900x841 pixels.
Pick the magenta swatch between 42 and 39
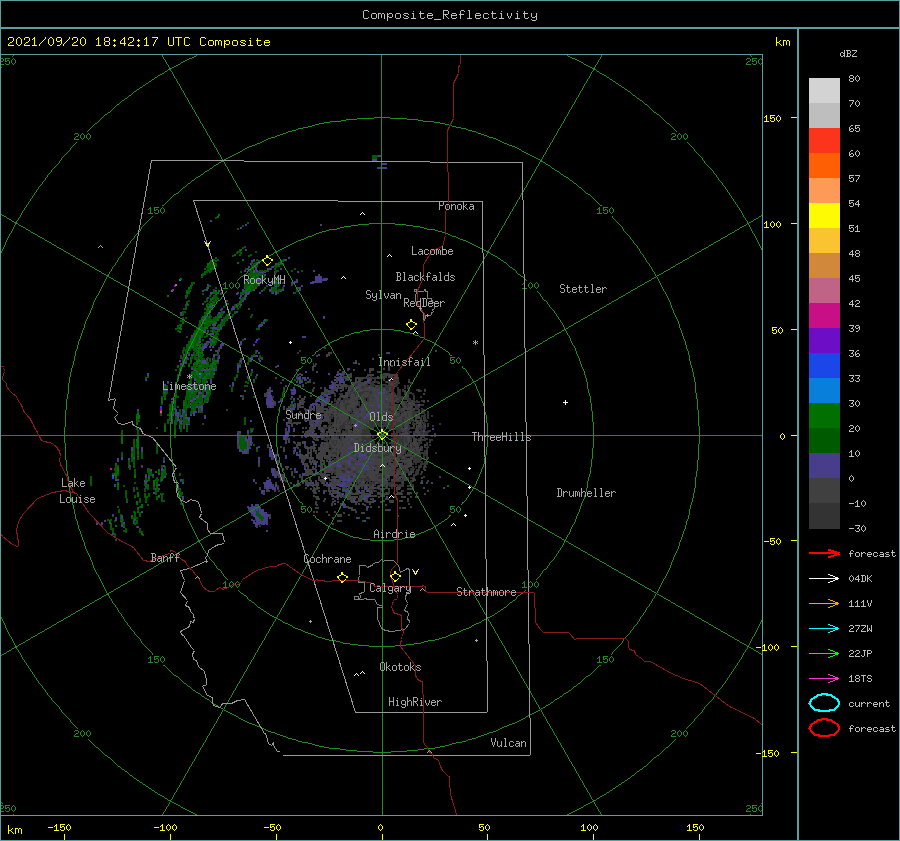824,315
